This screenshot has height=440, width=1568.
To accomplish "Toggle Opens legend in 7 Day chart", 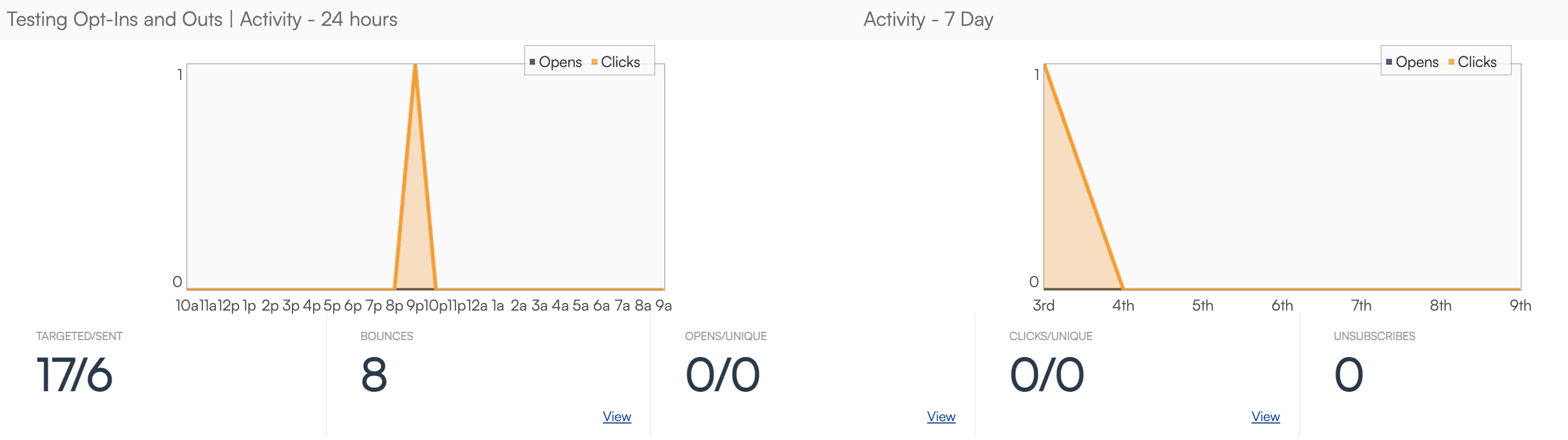I will coord(1416,62).
